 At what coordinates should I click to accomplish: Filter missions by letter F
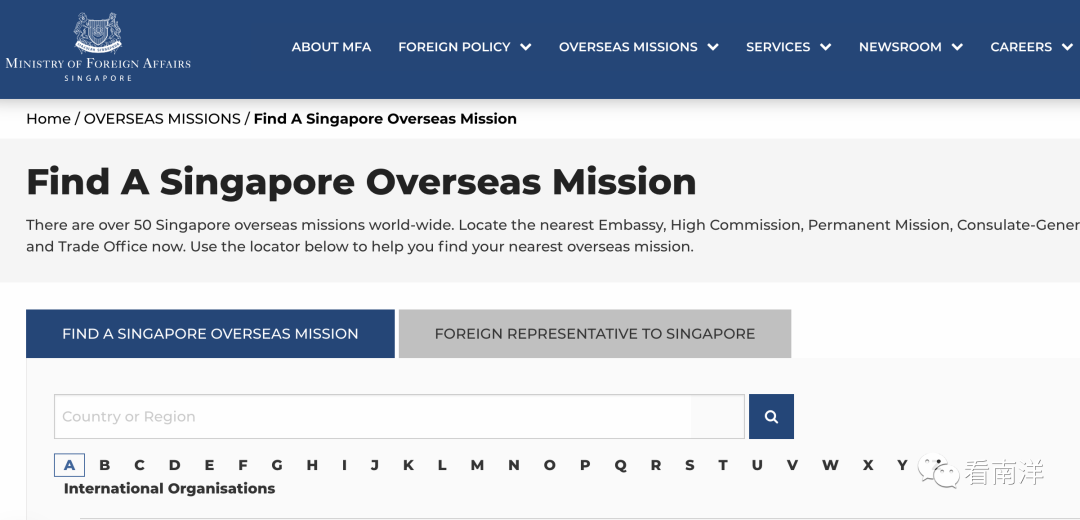242,466
